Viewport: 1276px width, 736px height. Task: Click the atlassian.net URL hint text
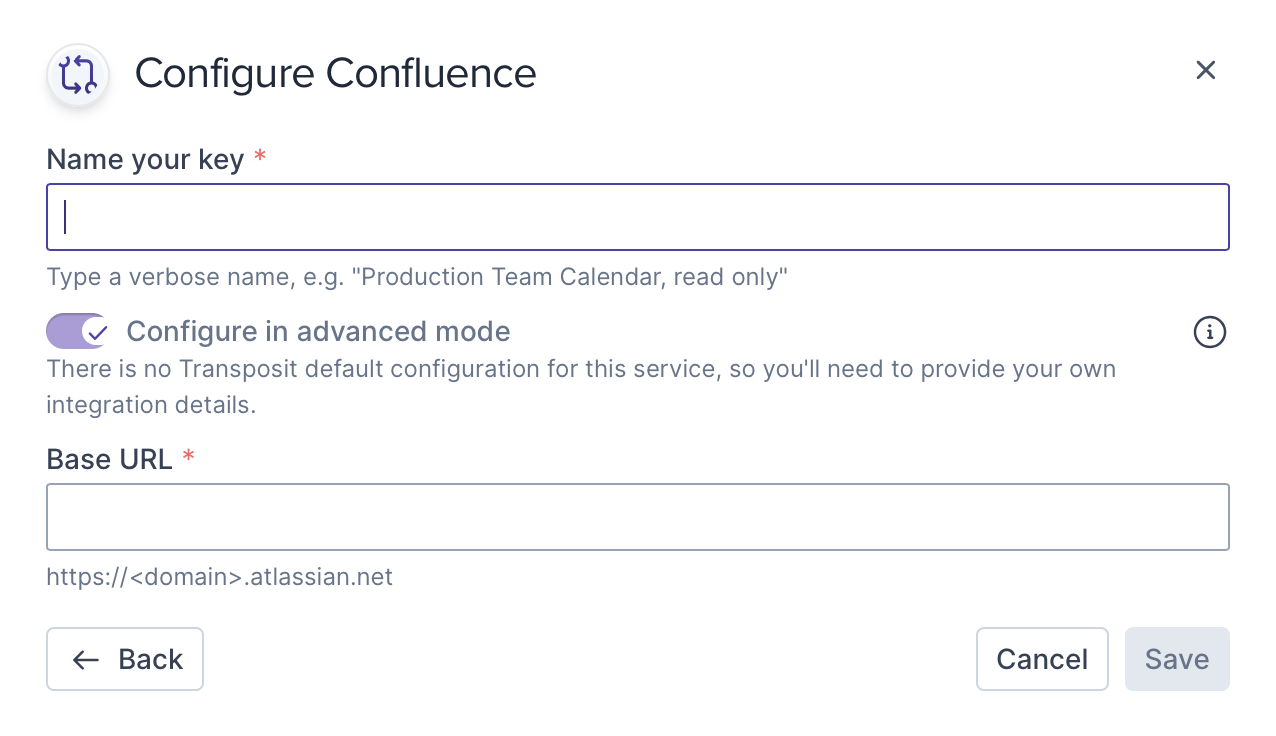tap(219, 577)
